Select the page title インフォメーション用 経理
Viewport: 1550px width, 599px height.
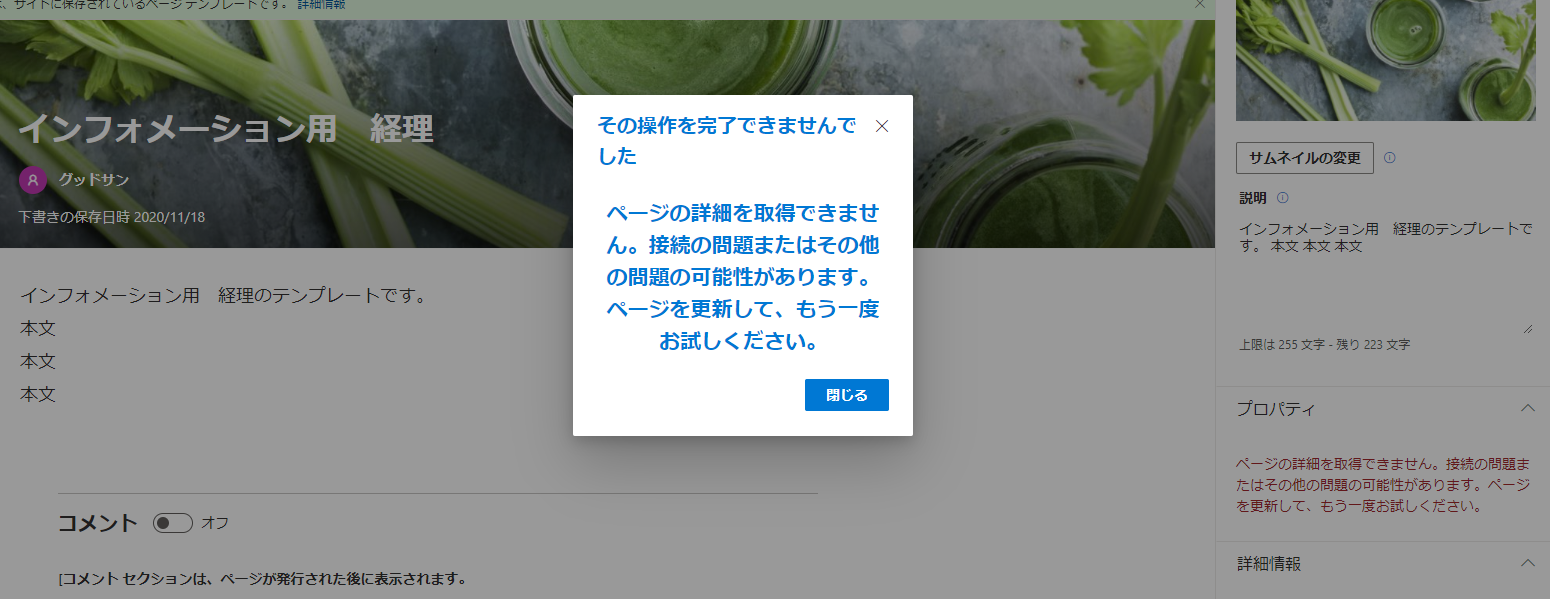(226, 129)
